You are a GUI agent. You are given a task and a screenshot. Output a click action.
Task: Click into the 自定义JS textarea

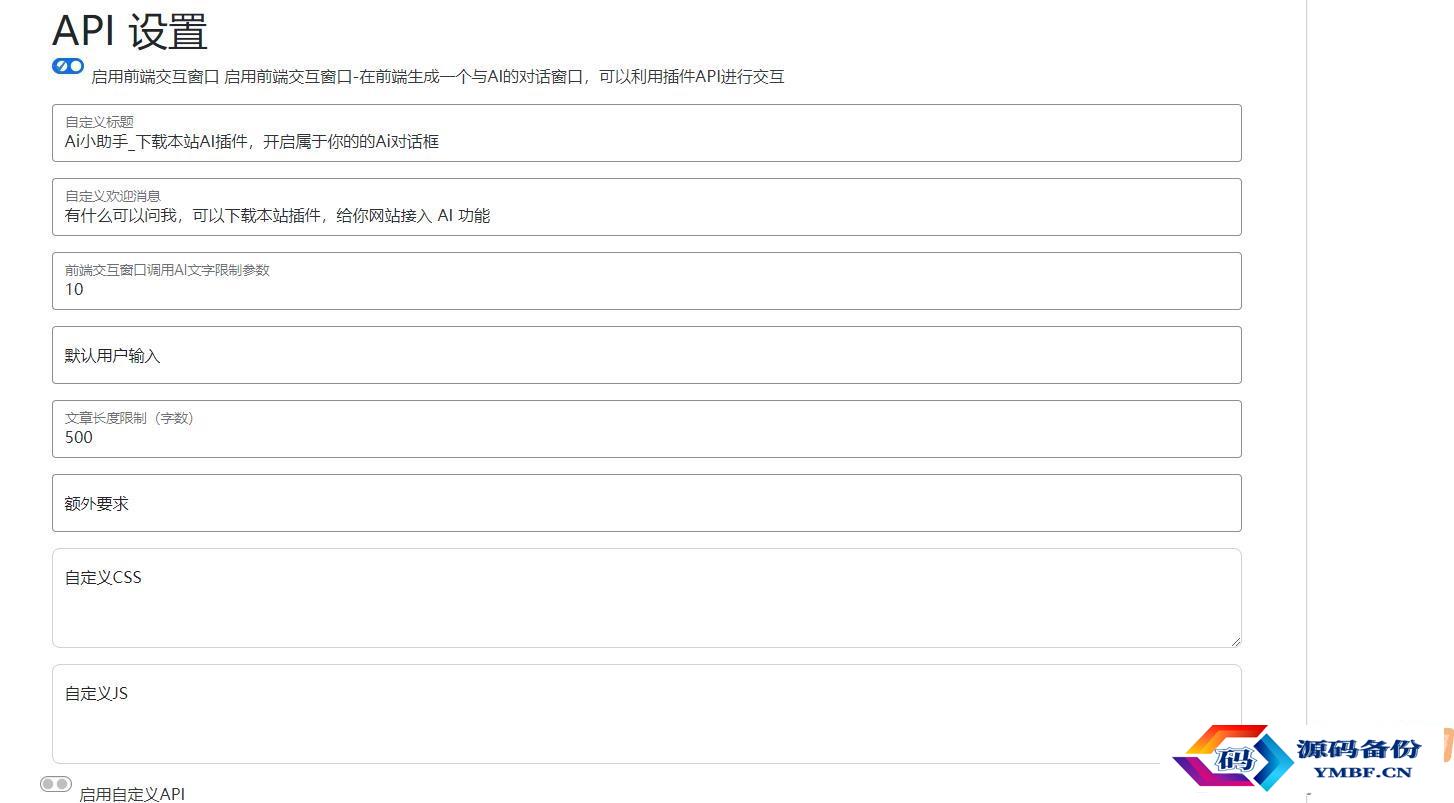tap(646, 714)
